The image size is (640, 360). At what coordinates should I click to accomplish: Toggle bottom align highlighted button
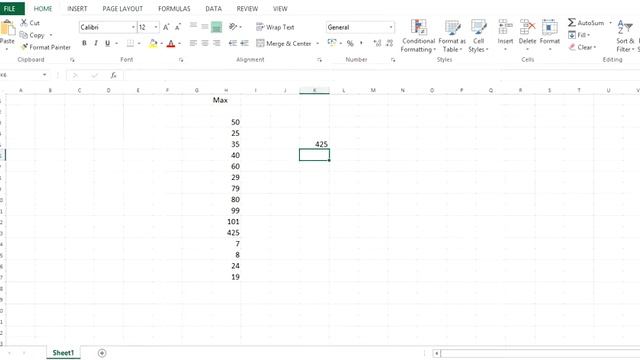tap(216, 27)
